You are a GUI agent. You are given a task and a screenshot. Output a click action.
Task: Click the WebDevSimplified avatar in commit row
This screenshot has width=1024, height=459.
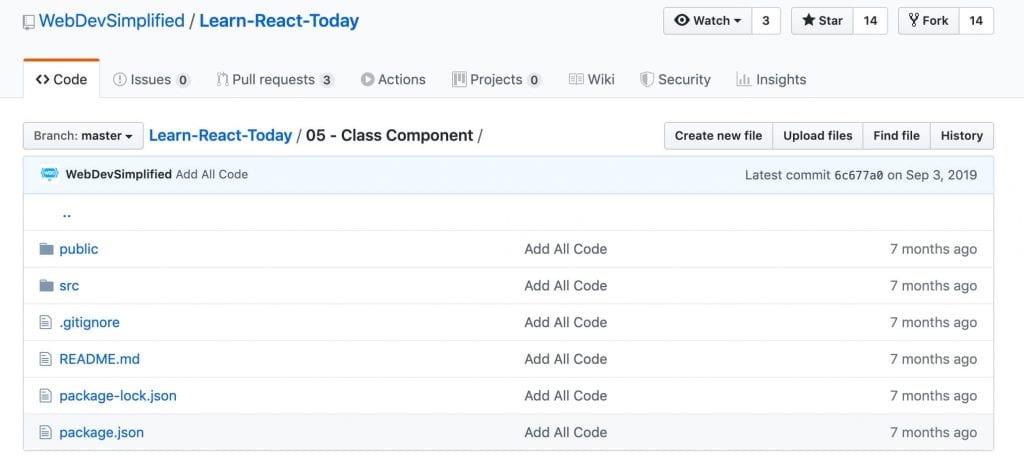49,174
